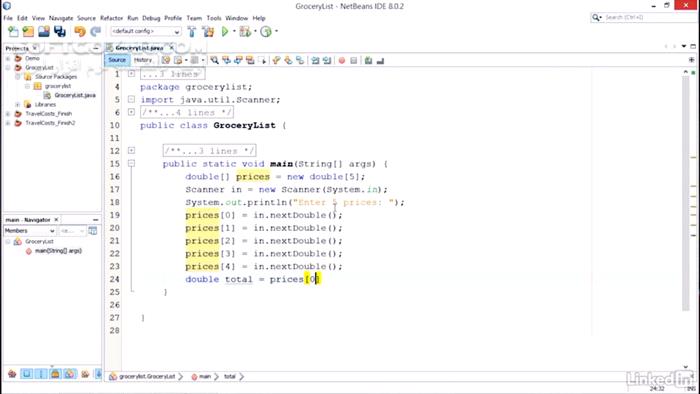Click the Undo toolbar icon
Viewport: 700px width, 394px height.
[80, 31]
